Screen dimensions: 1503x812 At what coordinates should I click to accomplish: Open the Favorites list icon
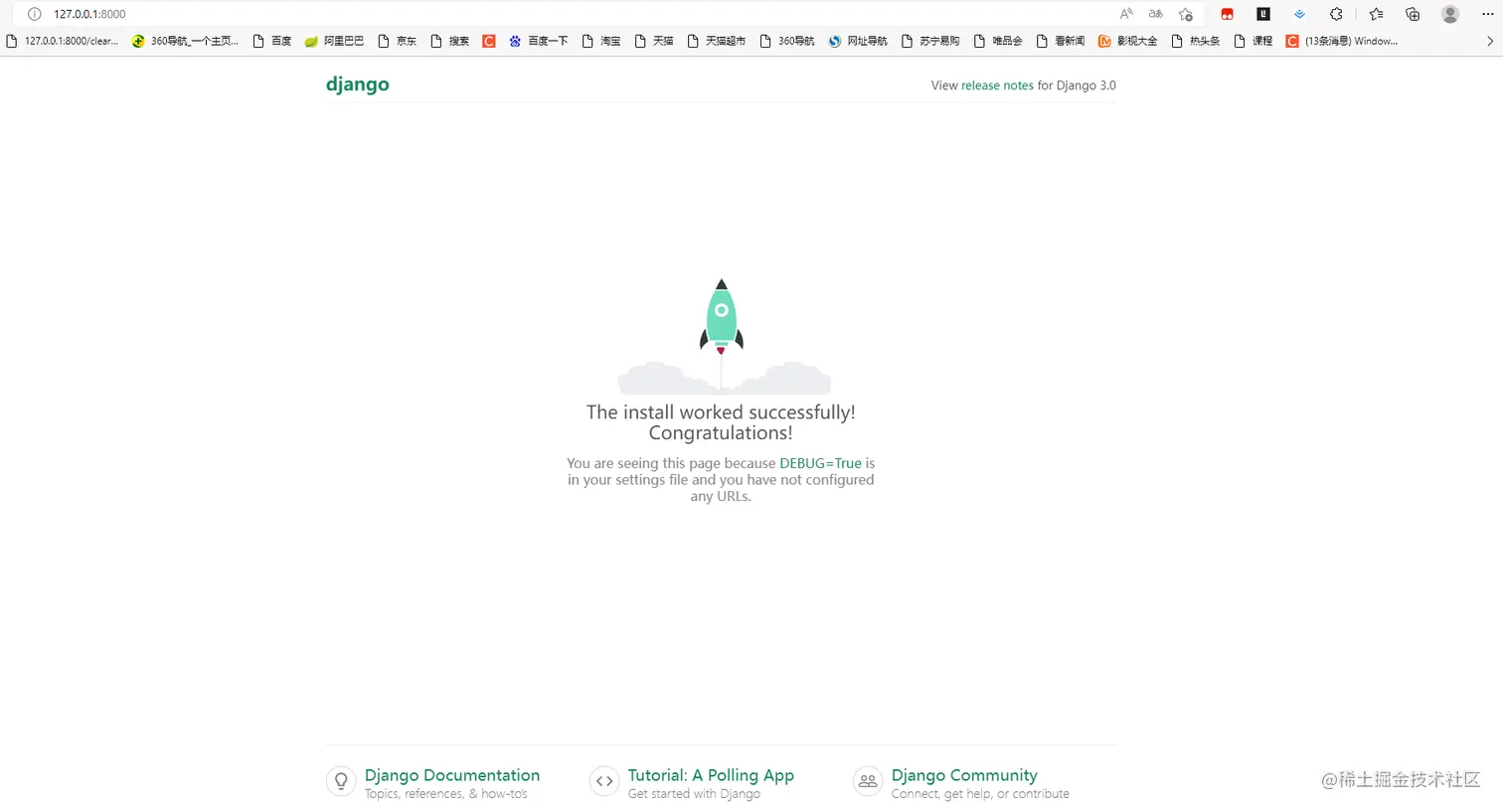1376,14
